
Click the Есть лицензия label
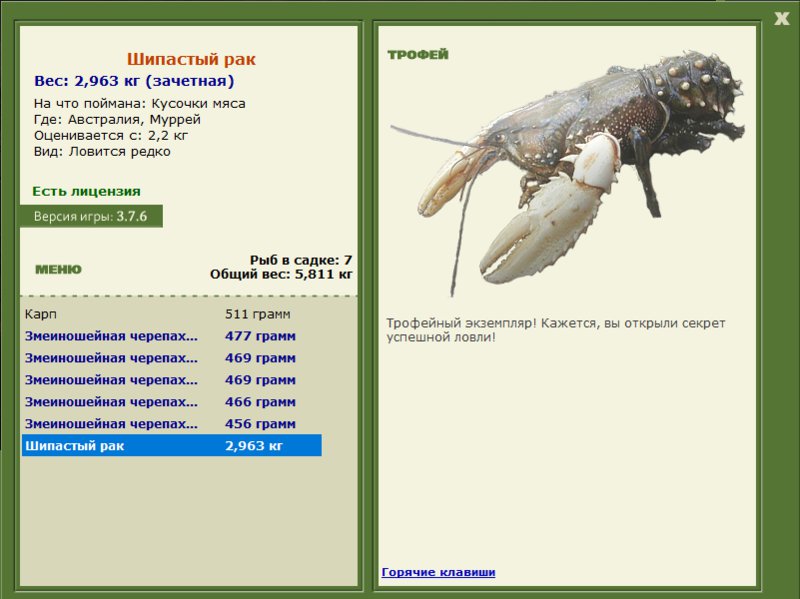(x=86, y=191)
